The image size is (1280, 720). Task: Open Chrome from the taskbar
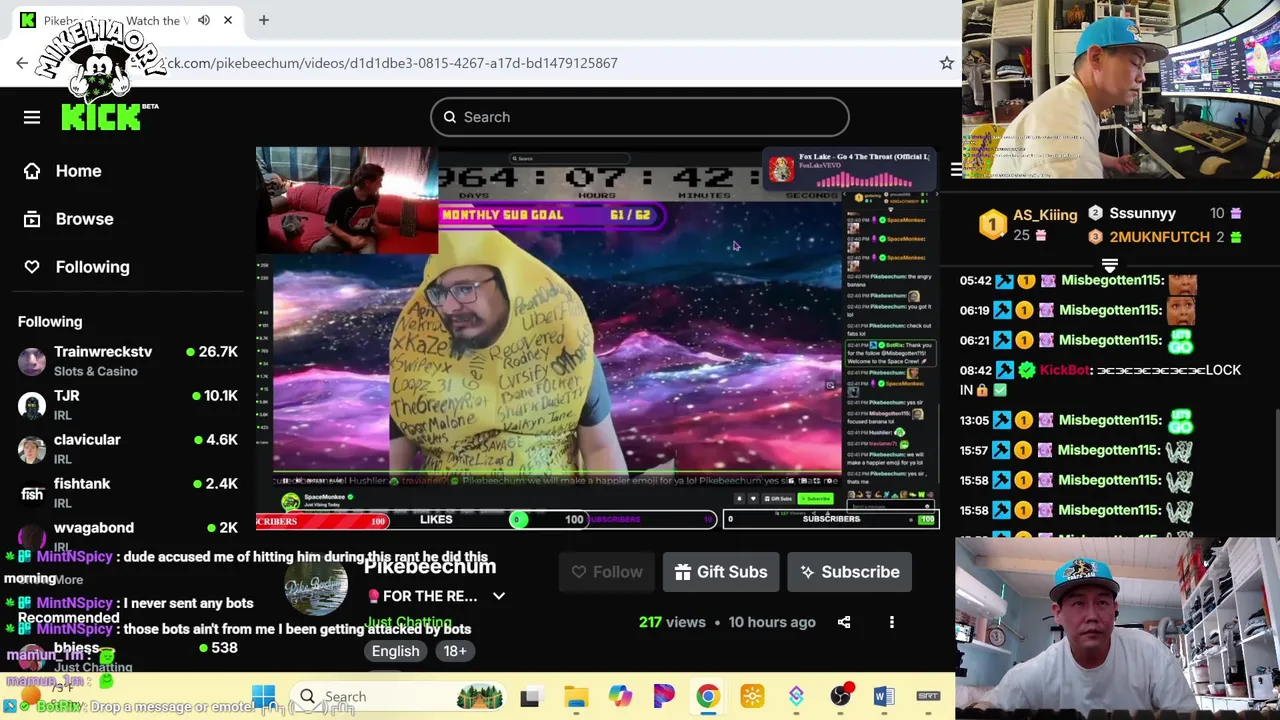707,697
